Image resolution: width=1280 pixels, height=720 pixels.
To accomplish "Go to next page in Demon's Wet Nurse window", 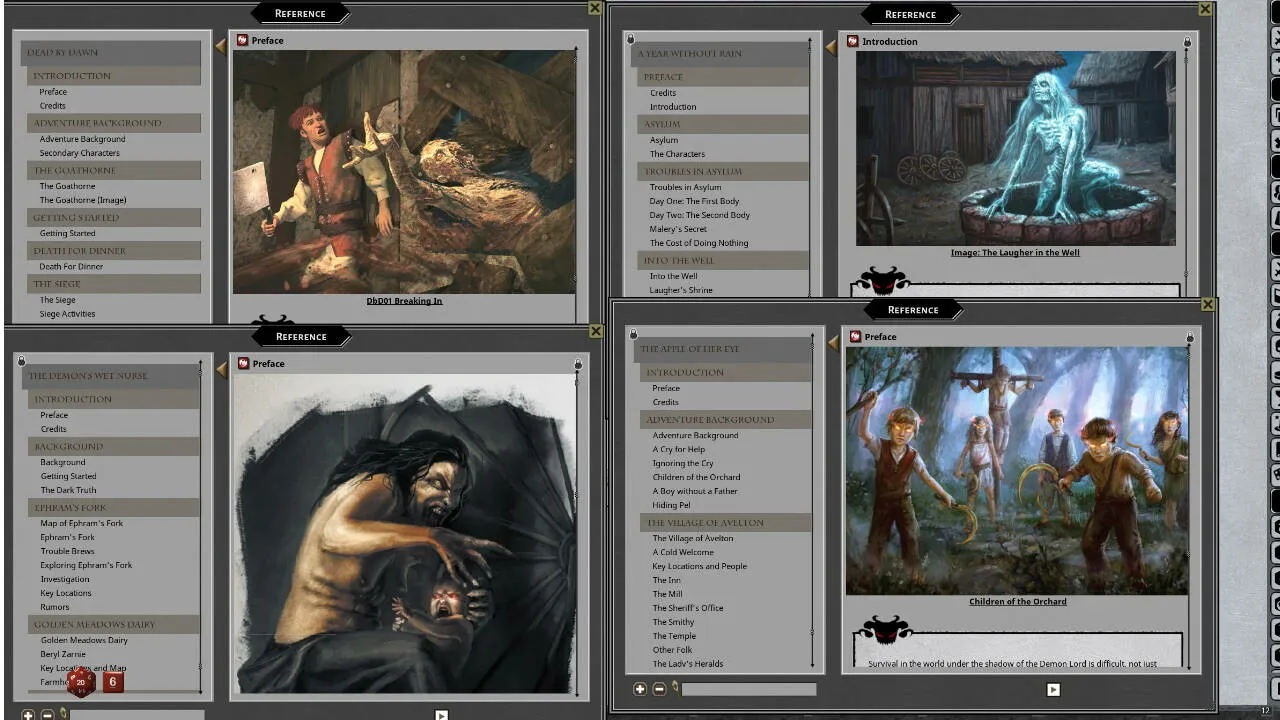I will pyautogui.click(x=441, y=715).
